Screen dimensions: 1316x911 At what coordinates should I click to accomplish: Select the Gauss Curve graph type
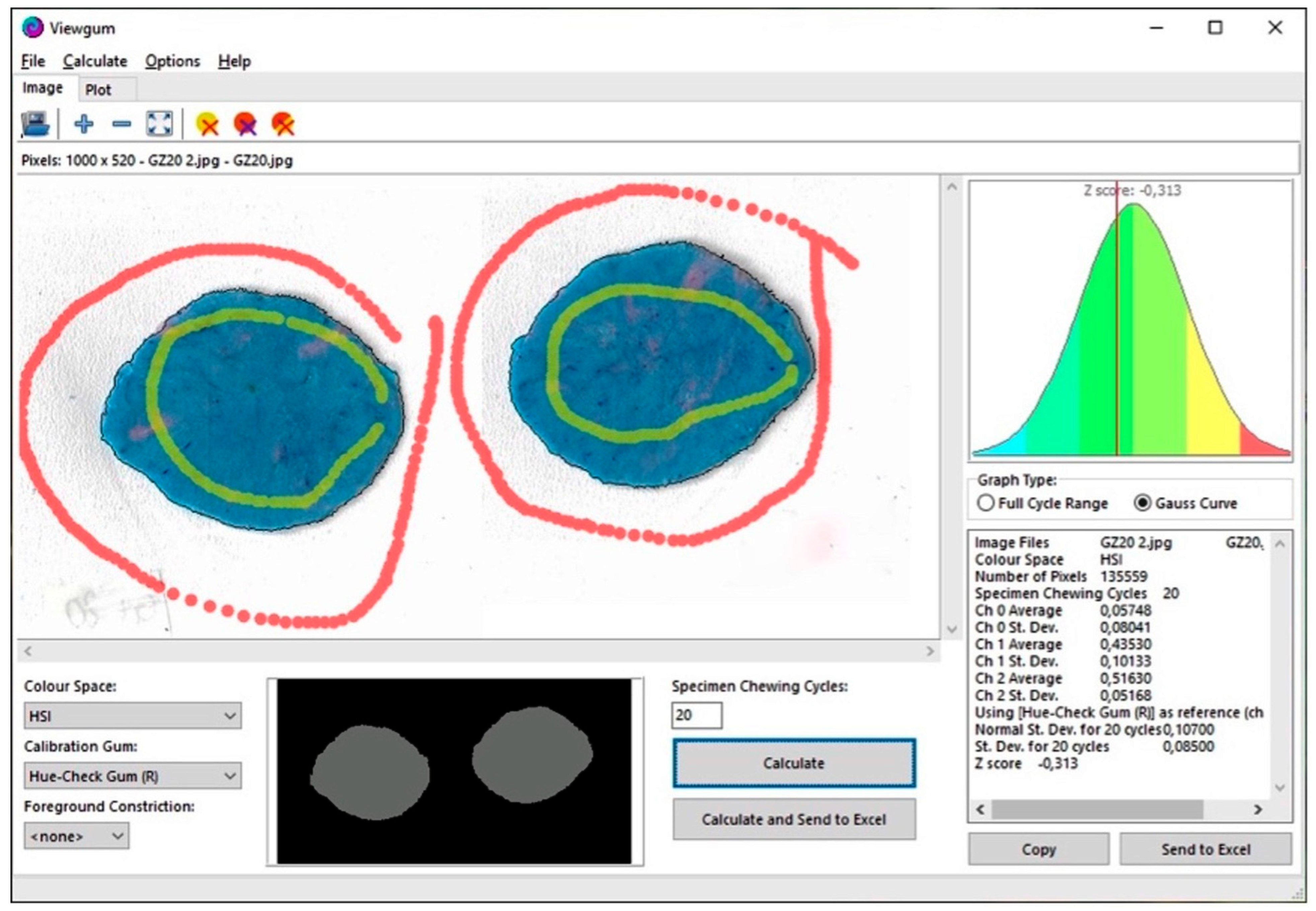(x=1142, y=503)
